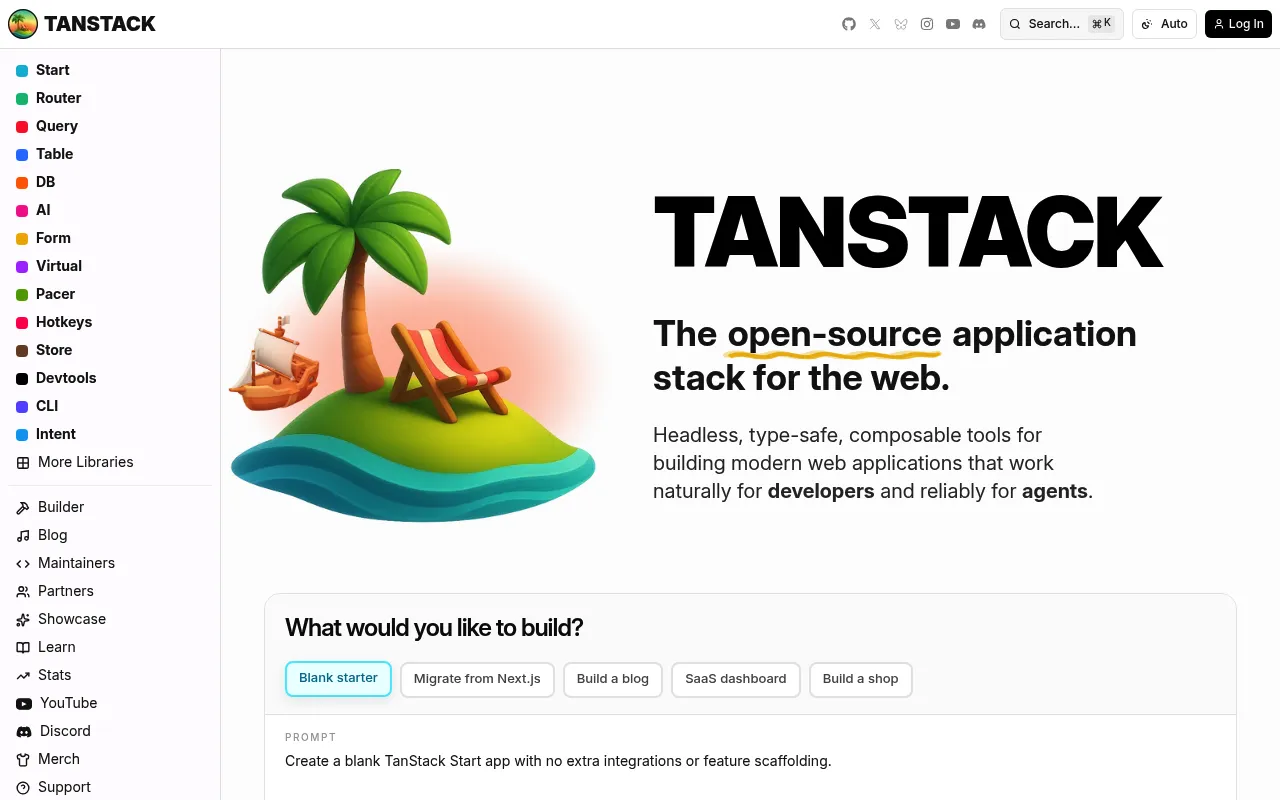This screenshot has height=800, width=1280.
Task: Click the Learn book icon
Action: pyautogui.click(x=23, y=647)
